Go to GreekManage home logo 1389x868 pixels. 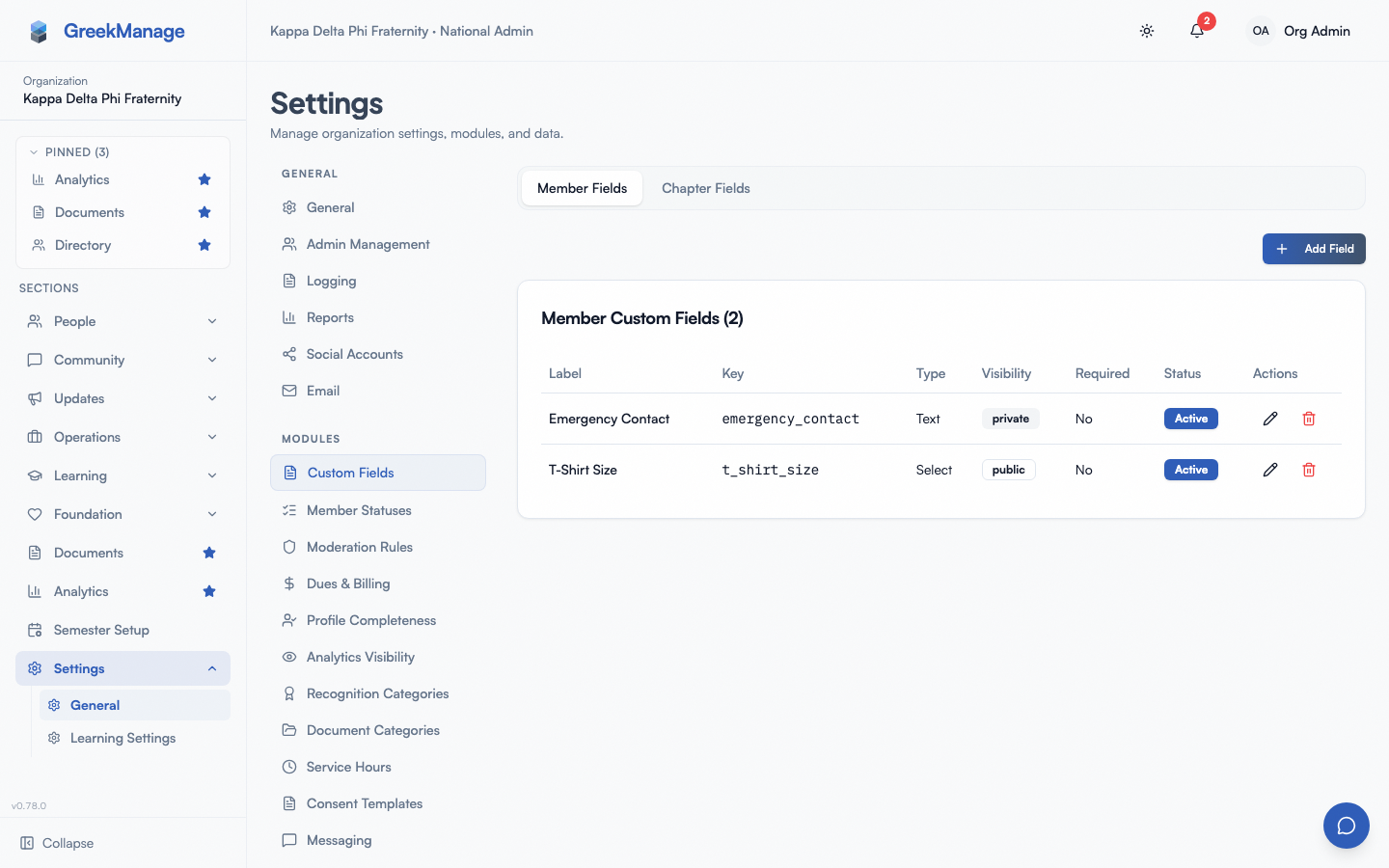pyautogui.click(x=106, y=31)
